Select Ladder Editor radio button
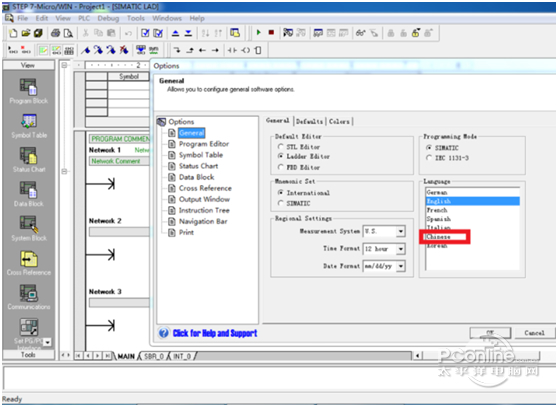Image resolution: width=558 pixels, height=407 pixels. click(281, 156)
